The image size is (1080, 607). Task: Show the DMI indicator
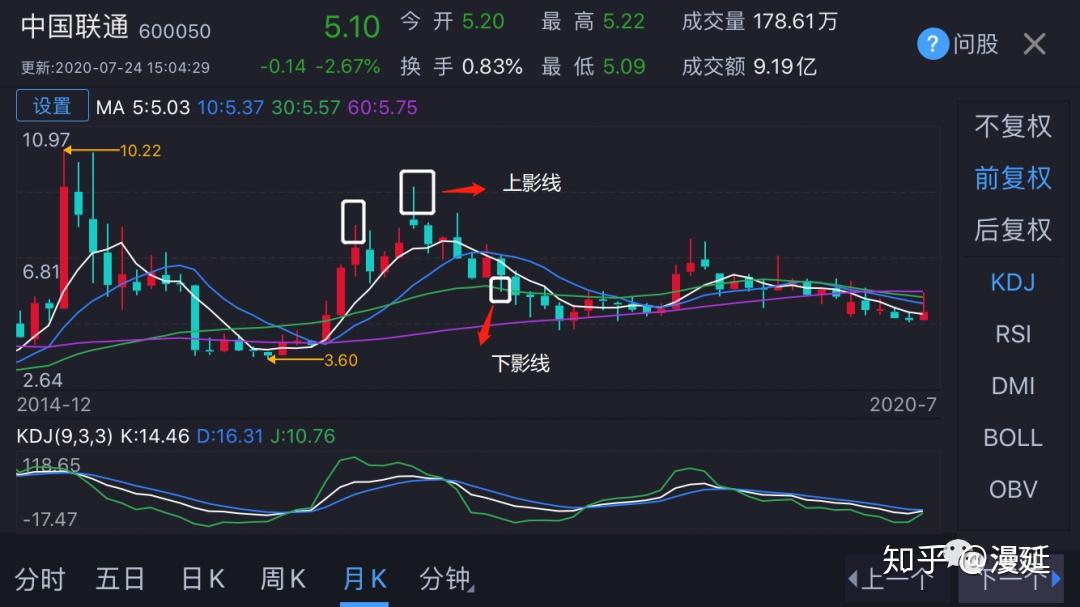tap(1012, 386)
